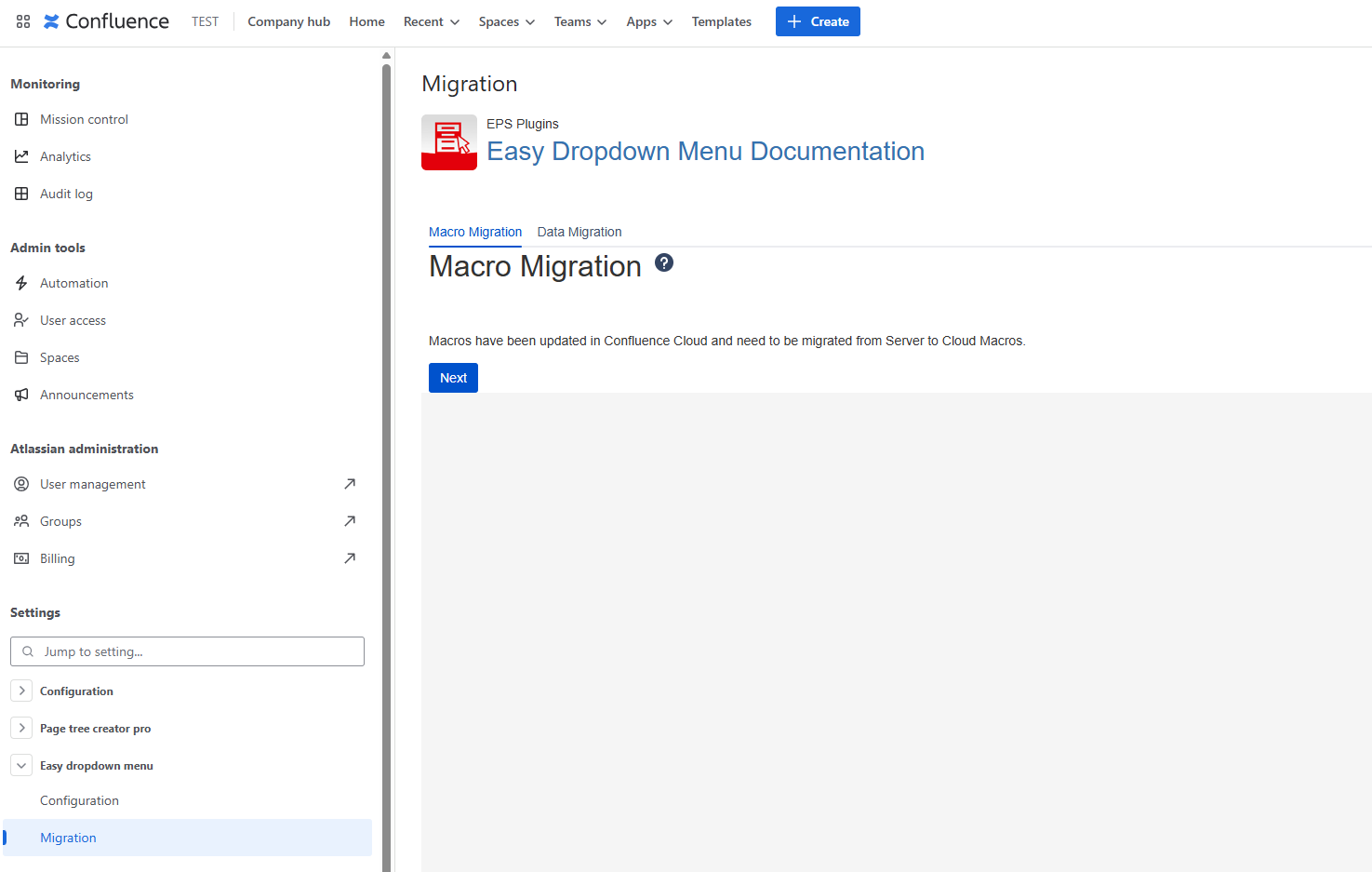1372x872 pixels.
Task: Expand the Configuration settings section
Action: [x=21, y=691]
